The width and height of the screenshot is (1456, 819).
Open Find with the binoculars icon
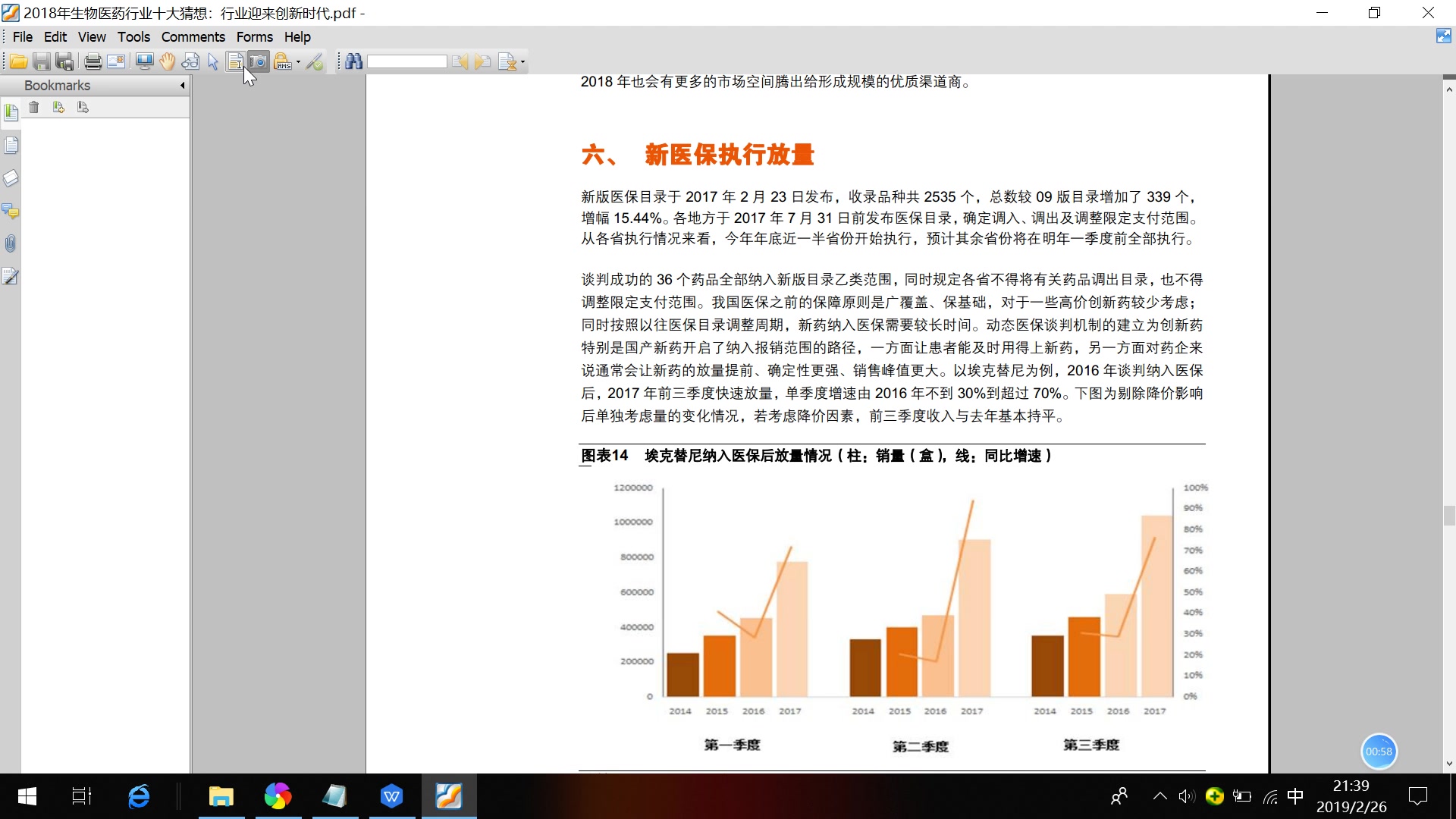(x=355, y=61)
